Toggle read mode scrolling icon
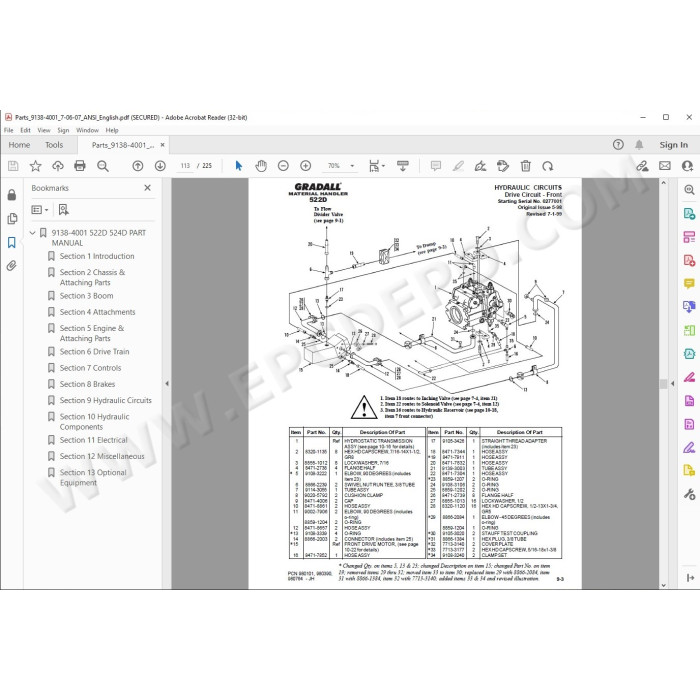This screenshot has width=700, height=700. tap(403, 166)
